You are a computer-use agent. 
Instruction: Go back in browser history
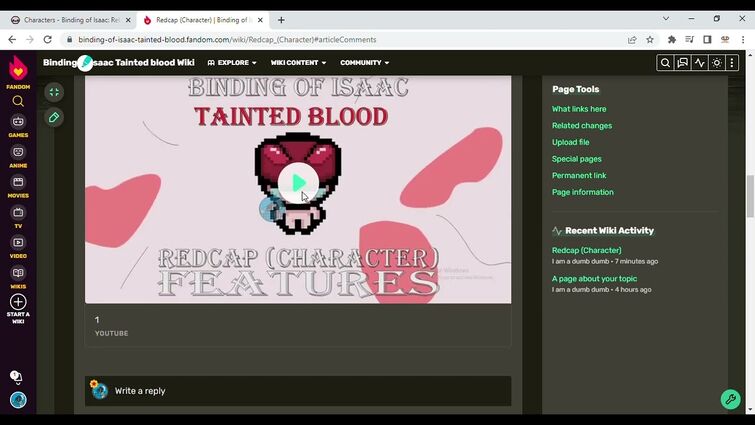pyautogui.click(x=12, y=39)
